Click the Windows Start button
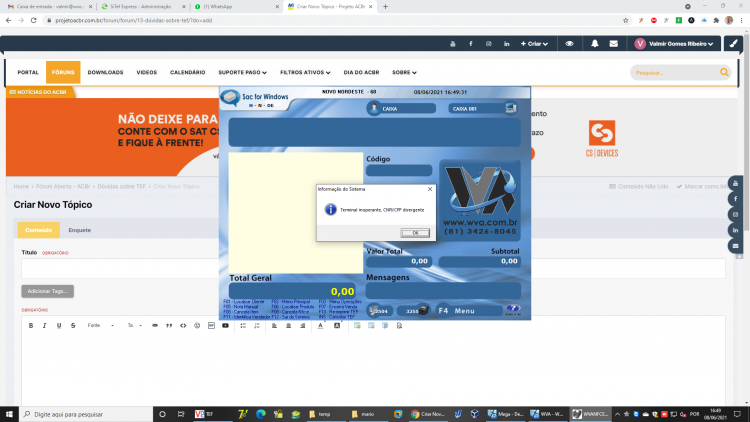This screenshot has width=750, height=422. click(9, 414)
